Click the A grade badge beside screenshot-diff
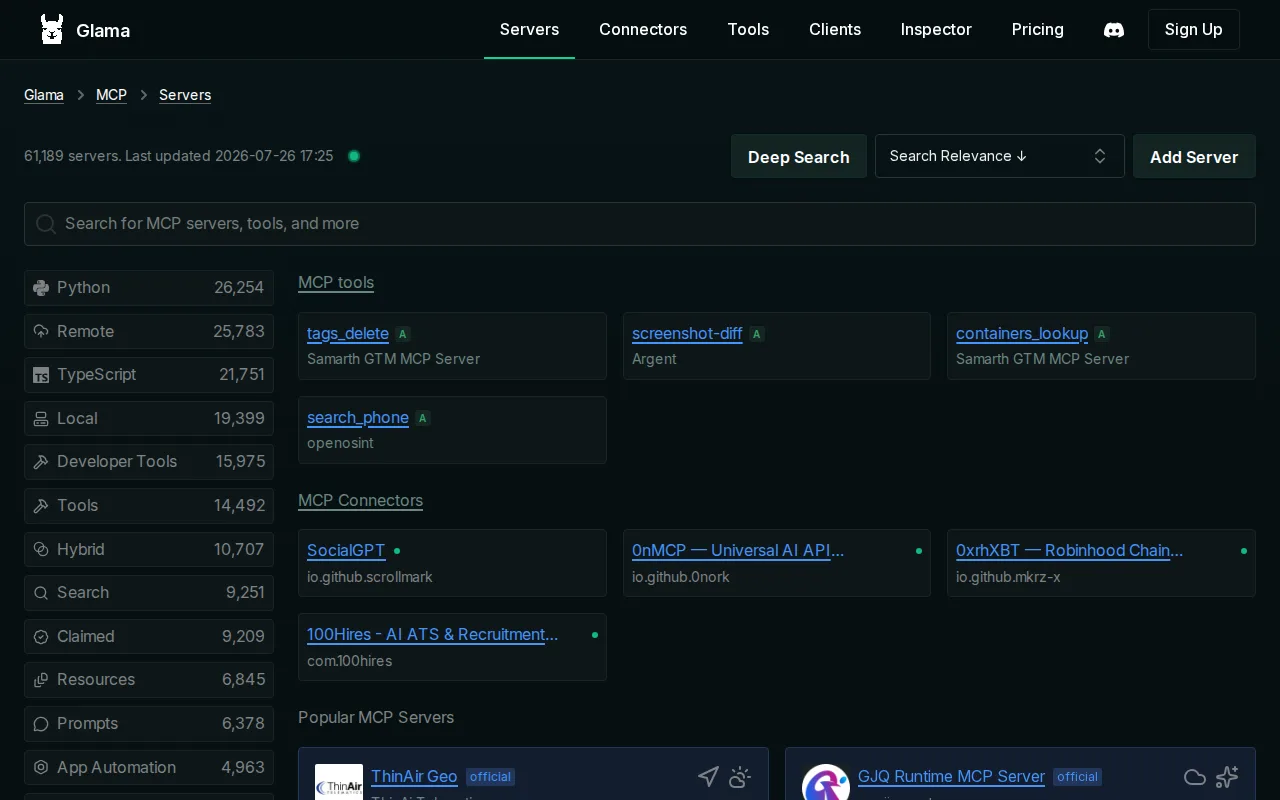This screenshot has height=800, width=1280. coord(757,334)
